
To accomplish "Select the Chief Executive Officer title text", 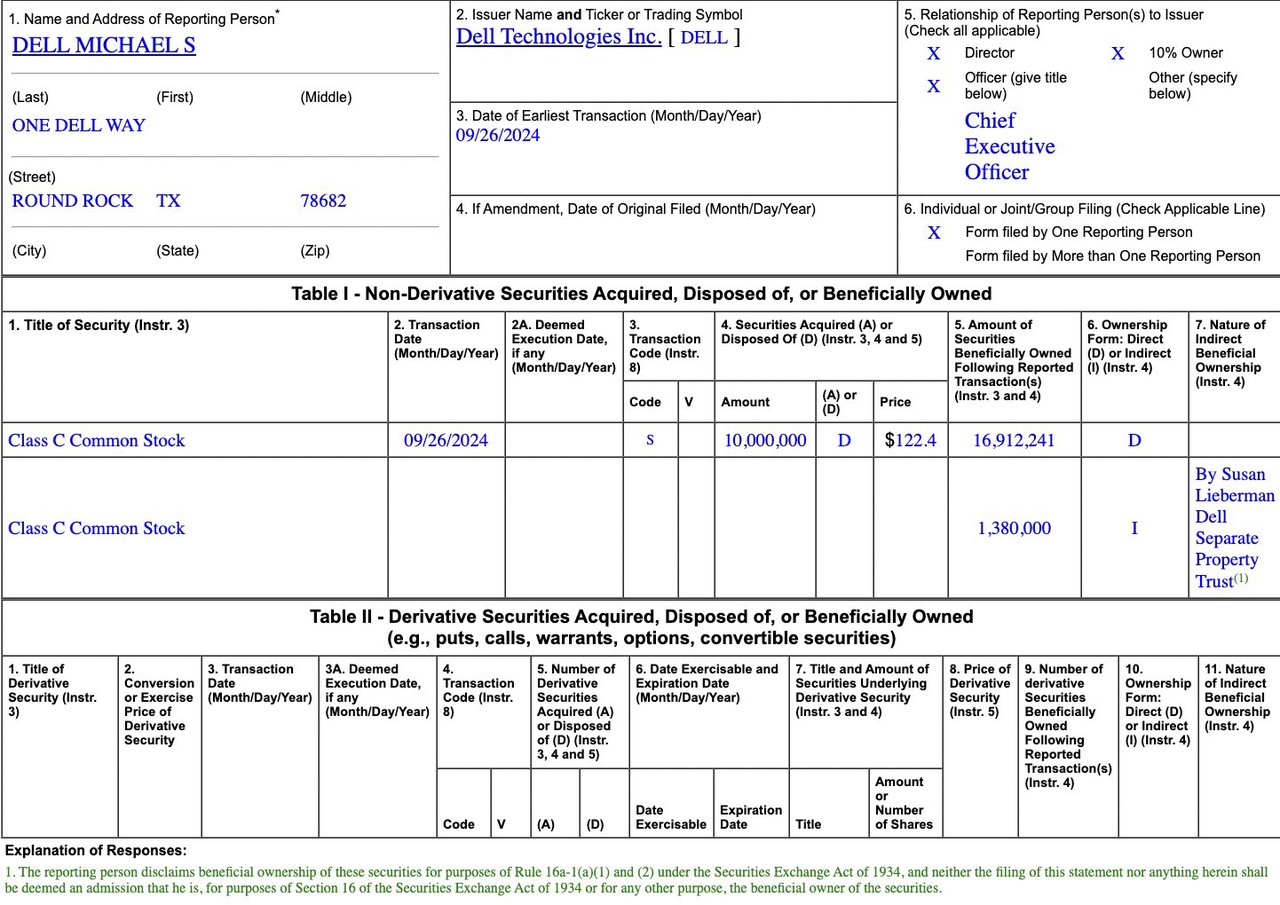I will pos(1010,146).
